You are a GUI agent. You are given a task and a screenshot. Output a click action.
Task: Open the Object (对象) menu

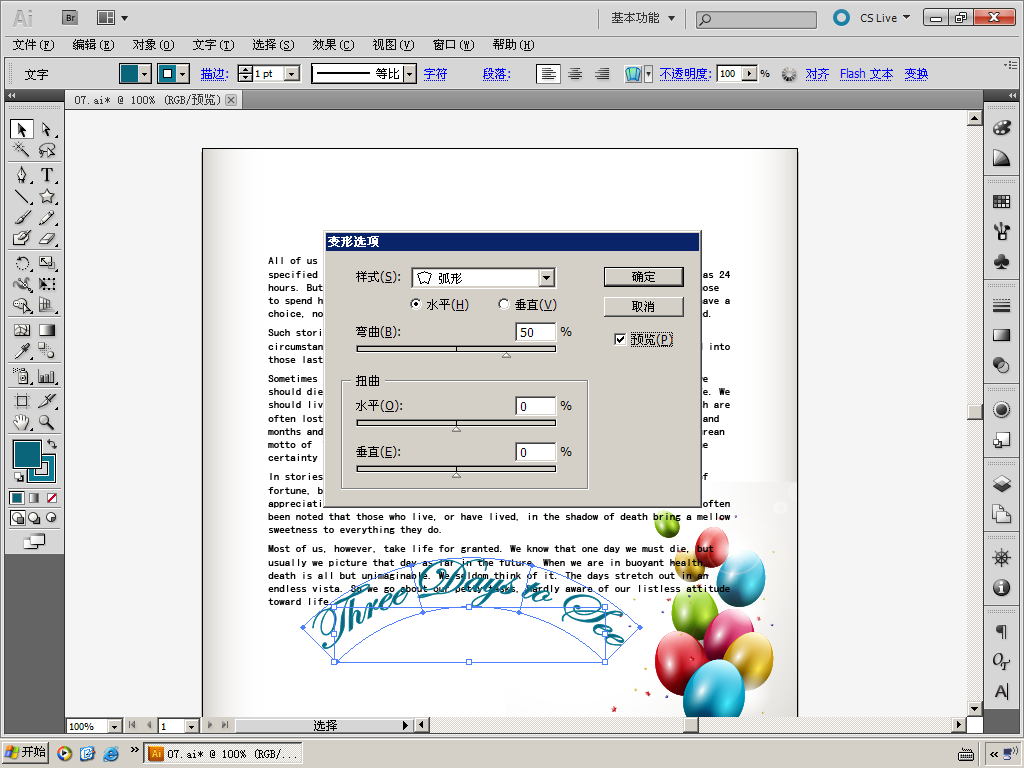(153, 45)
